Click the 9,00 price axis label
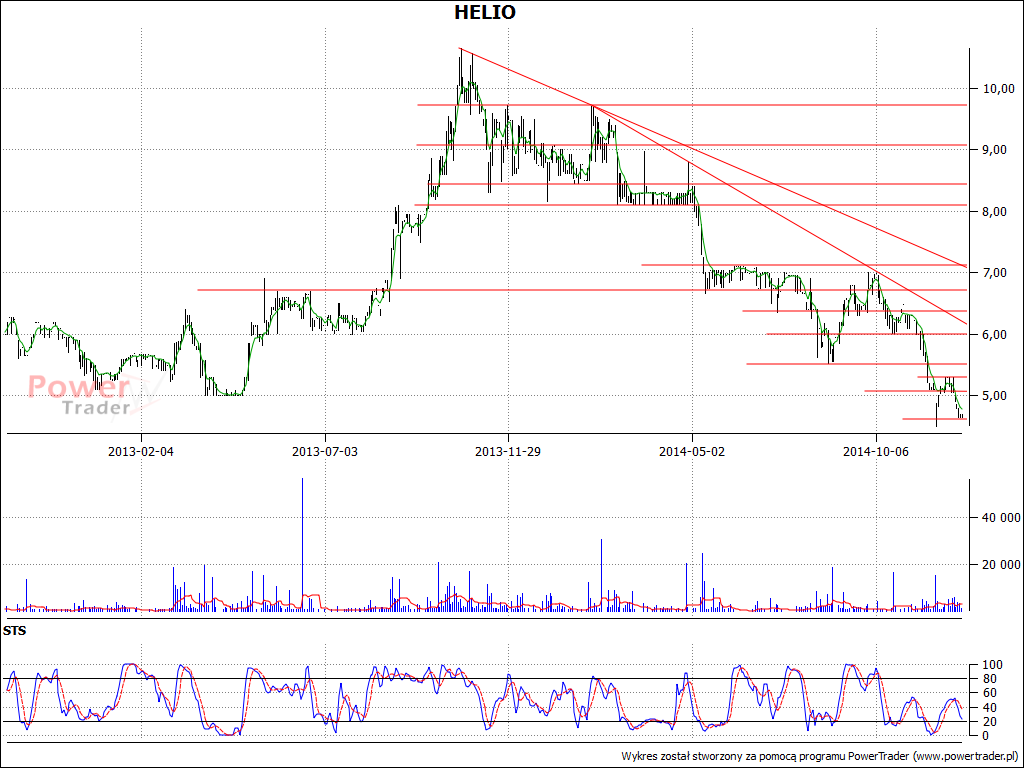1024x768 pixels. pos(995,150)
